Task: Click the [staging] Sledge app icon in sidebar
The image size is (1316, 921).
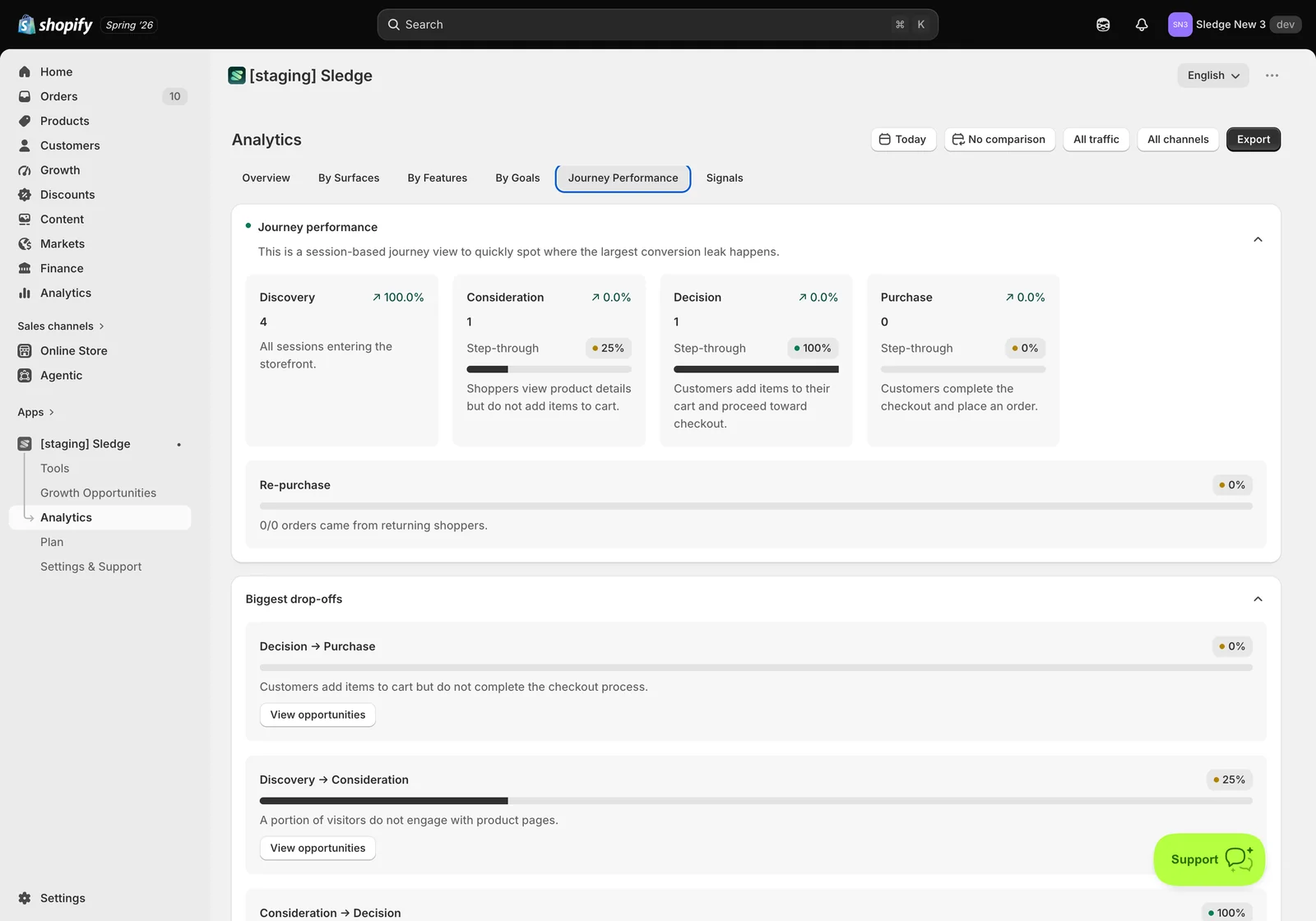Action: click(25, 444)
